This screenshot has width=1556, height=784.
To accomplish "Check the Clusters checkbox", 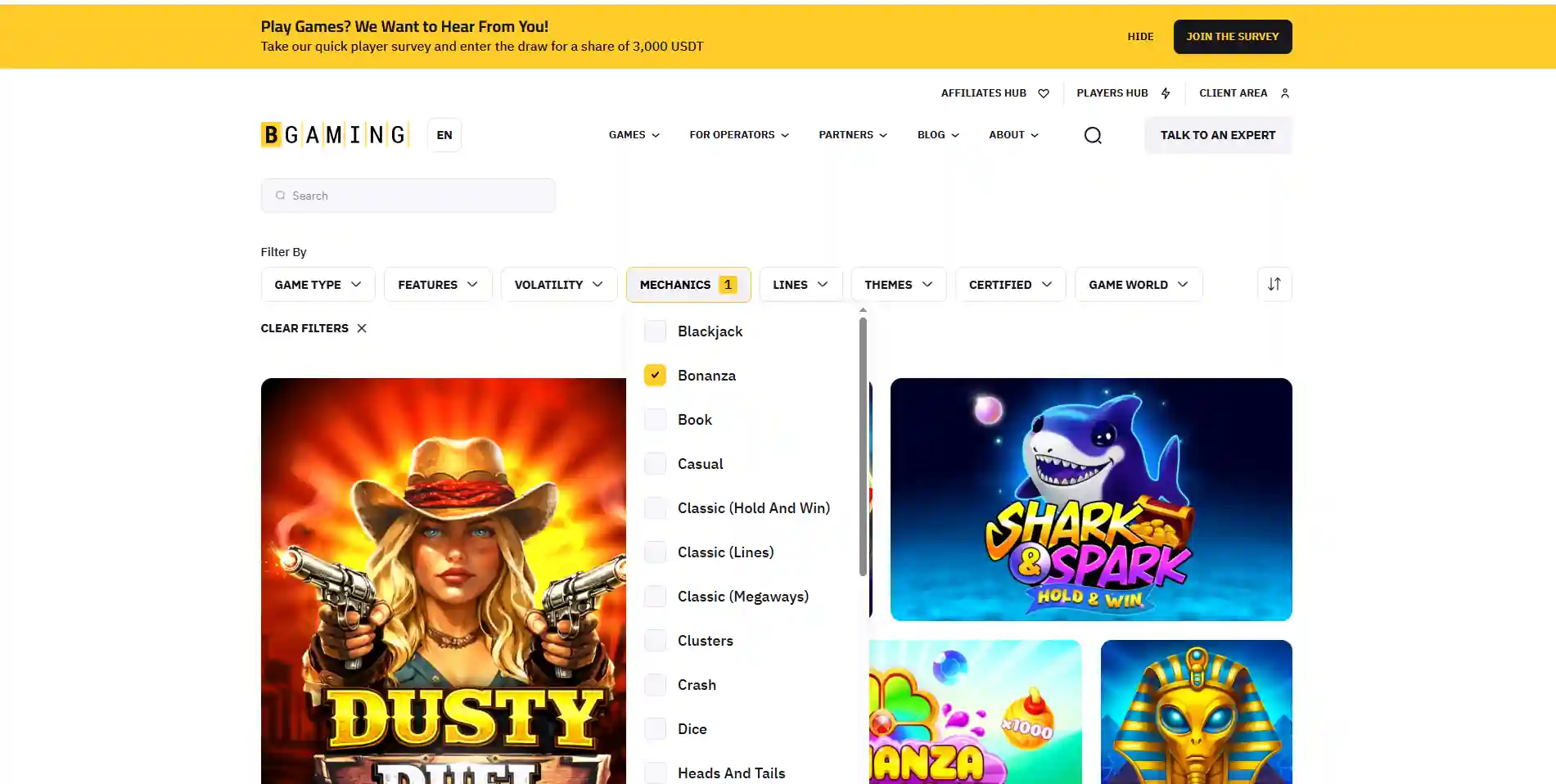I will [655, 641].
